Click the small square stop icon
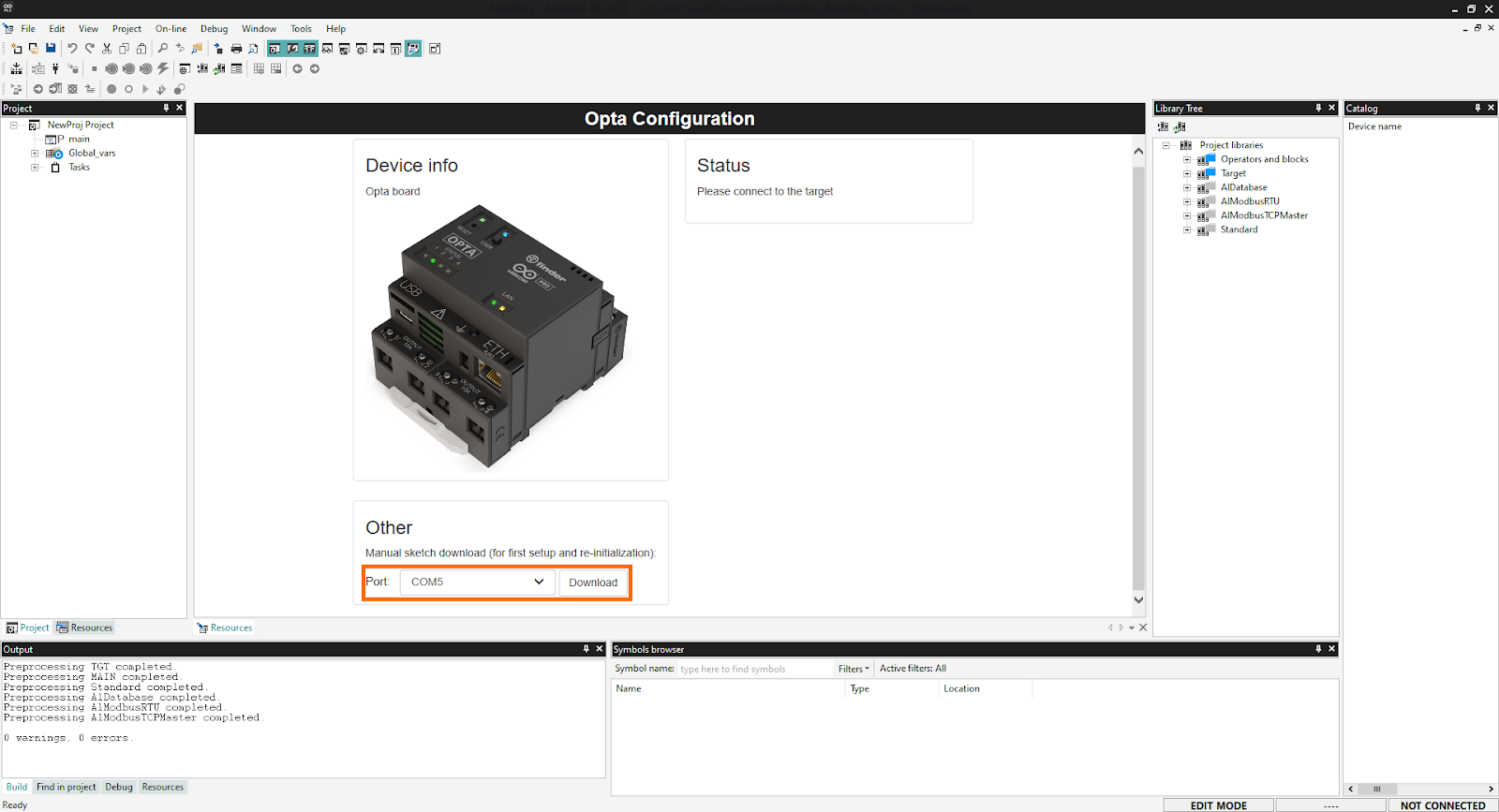Viewport: 1499px width, 812px height. pyautogui.click(x=95, y=68)
